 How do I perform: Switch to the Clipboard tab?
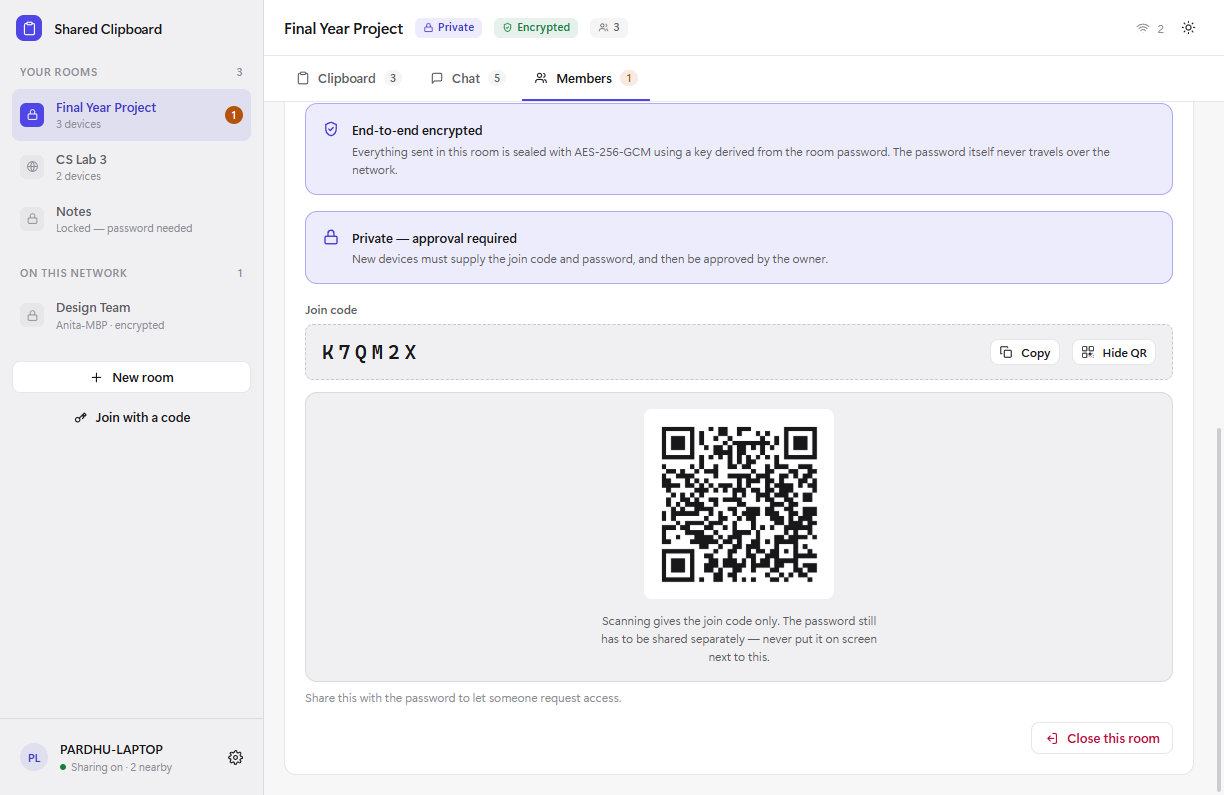click(x=349, y=78)
